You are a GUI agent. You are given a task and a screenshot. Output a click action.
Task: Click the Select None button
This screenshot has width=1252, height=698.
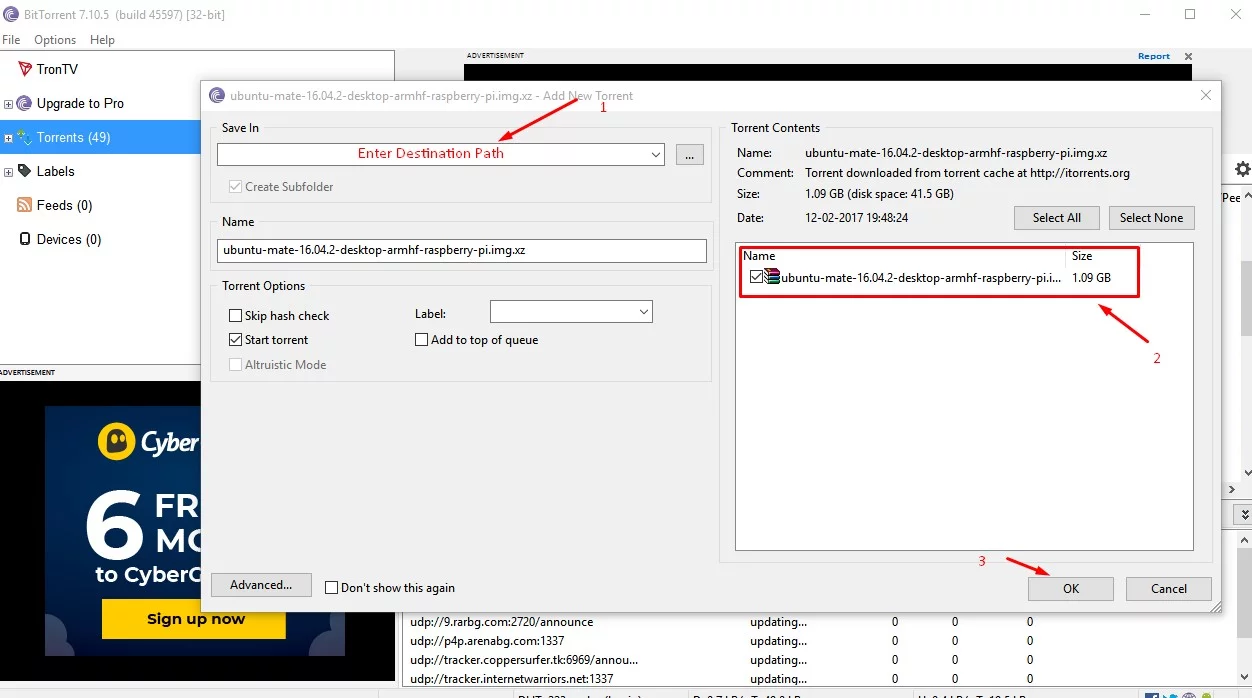1151,218
